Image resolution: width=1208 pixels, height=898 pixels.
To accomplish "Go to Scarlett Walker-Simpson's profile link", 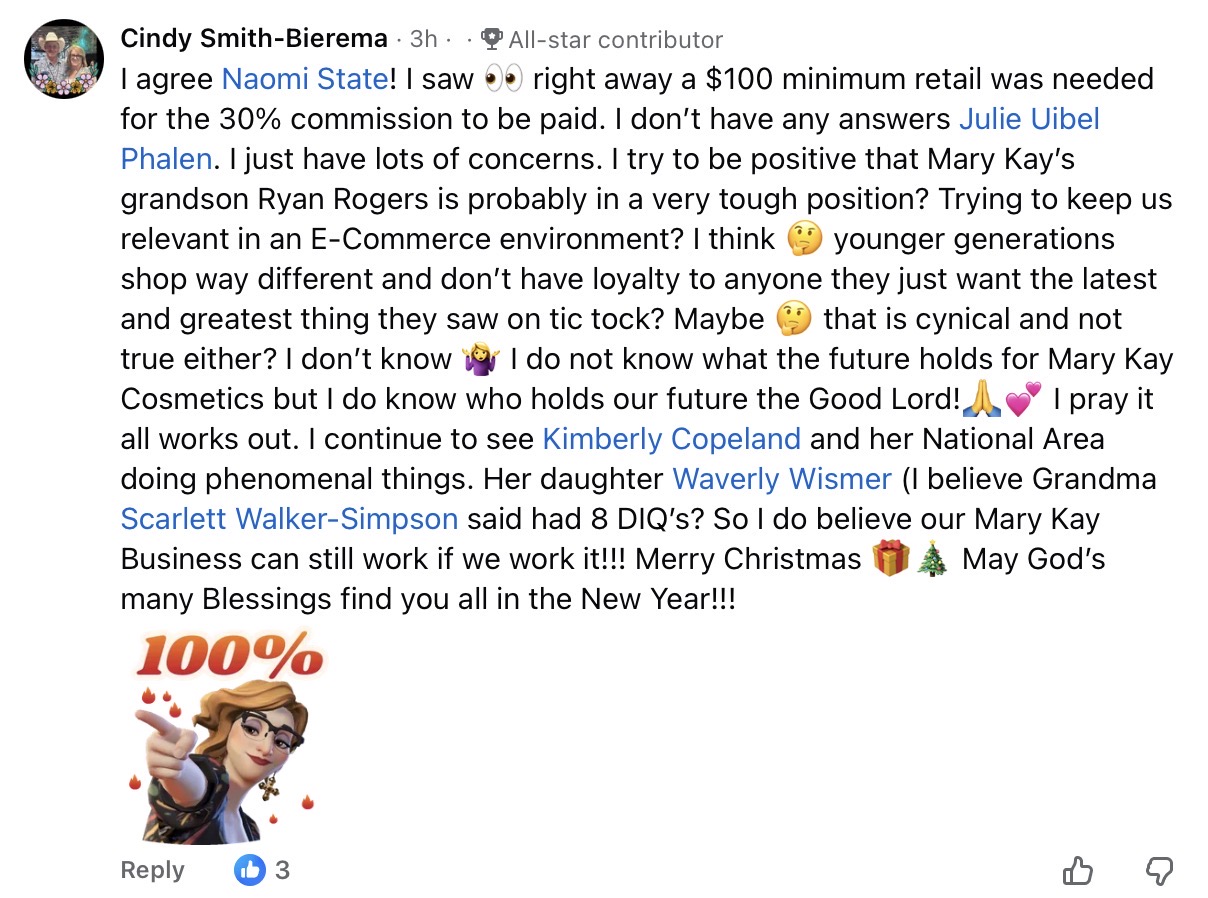I will [289, 519].
